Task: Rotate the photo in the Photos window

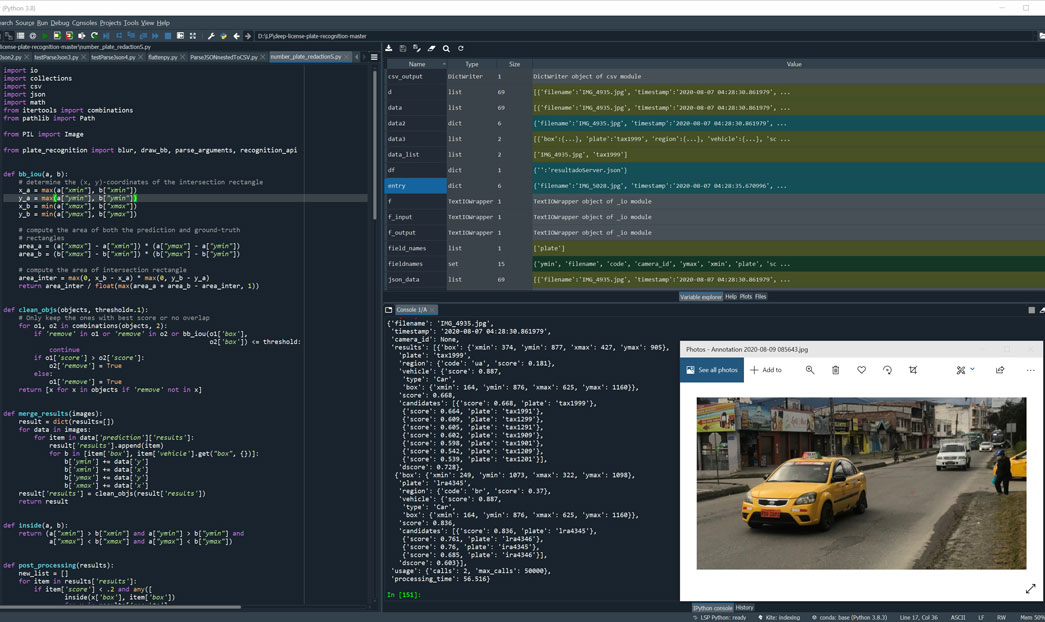Action: [x=887, y=370]
